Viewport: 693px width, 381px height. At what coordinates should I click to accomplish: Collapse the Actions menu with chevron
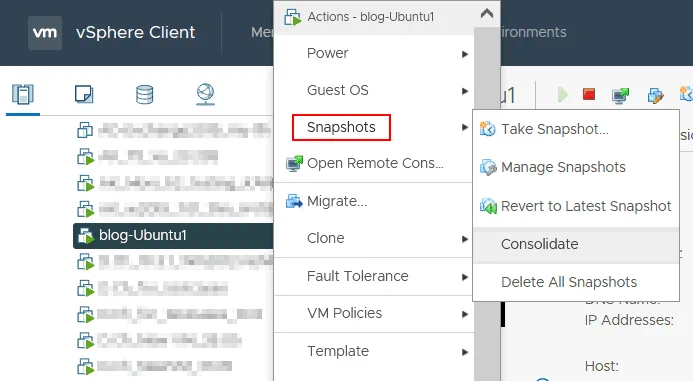(487, 14)
